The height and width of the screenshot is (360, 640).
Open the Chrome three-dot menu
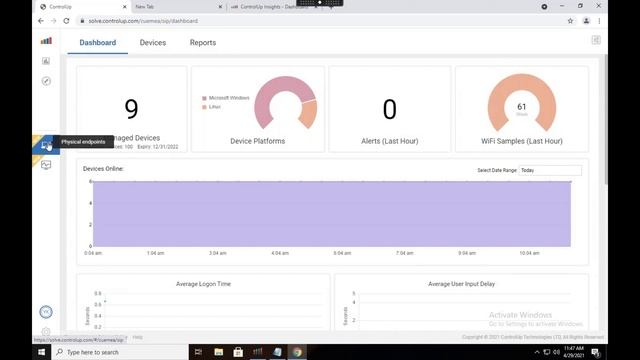click(x=599, y=21)
